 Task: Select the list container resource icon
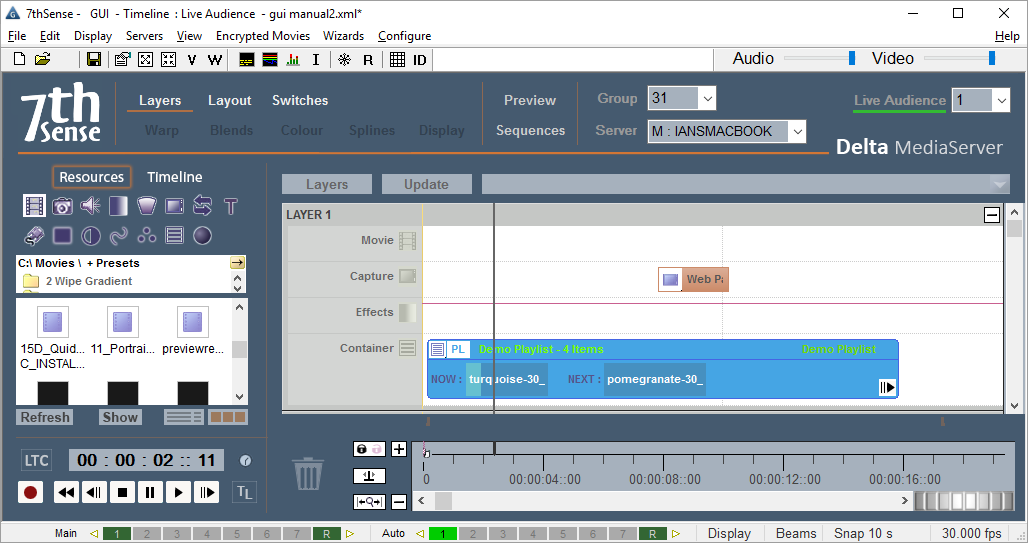[x=174, y=235]
